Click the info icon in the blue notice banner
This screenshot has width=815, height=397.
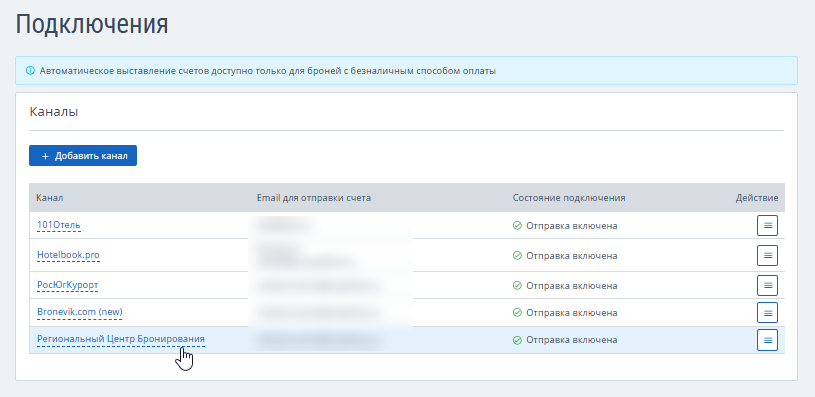(30, 71)
